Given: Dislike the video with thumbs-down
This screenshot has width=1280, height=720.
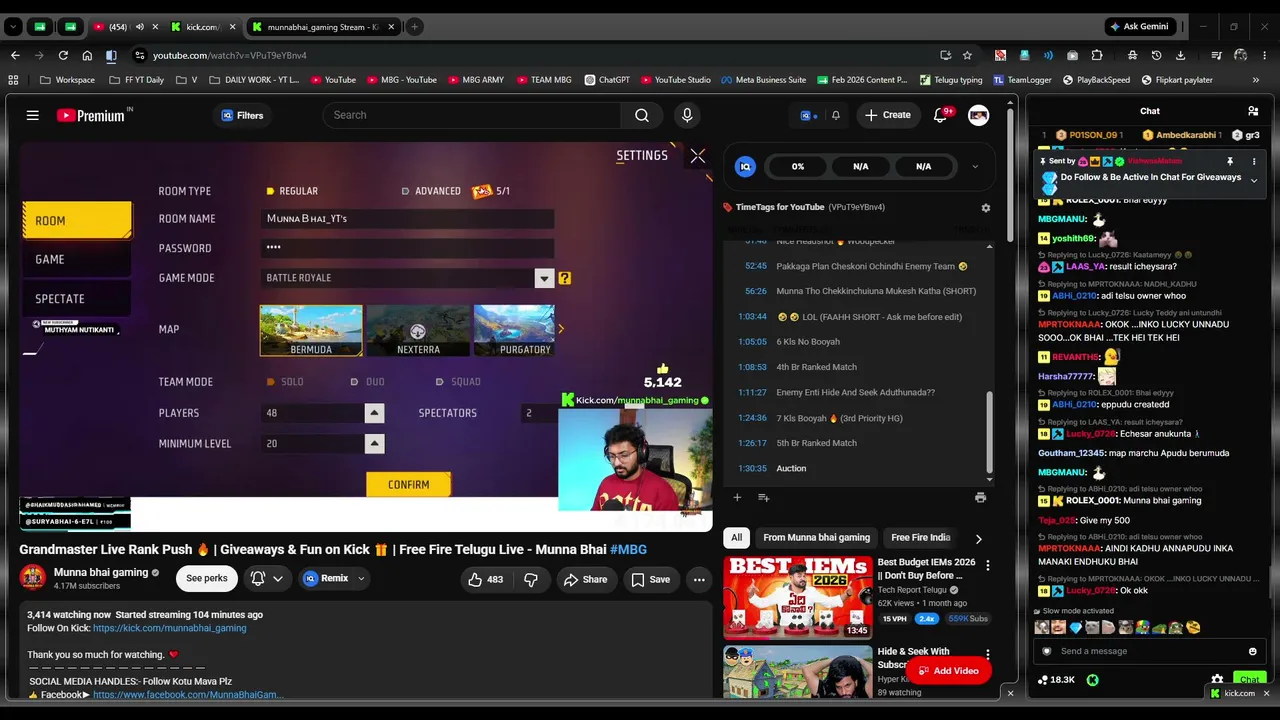Looking at the screenshot, I should [x=531, y=579].
